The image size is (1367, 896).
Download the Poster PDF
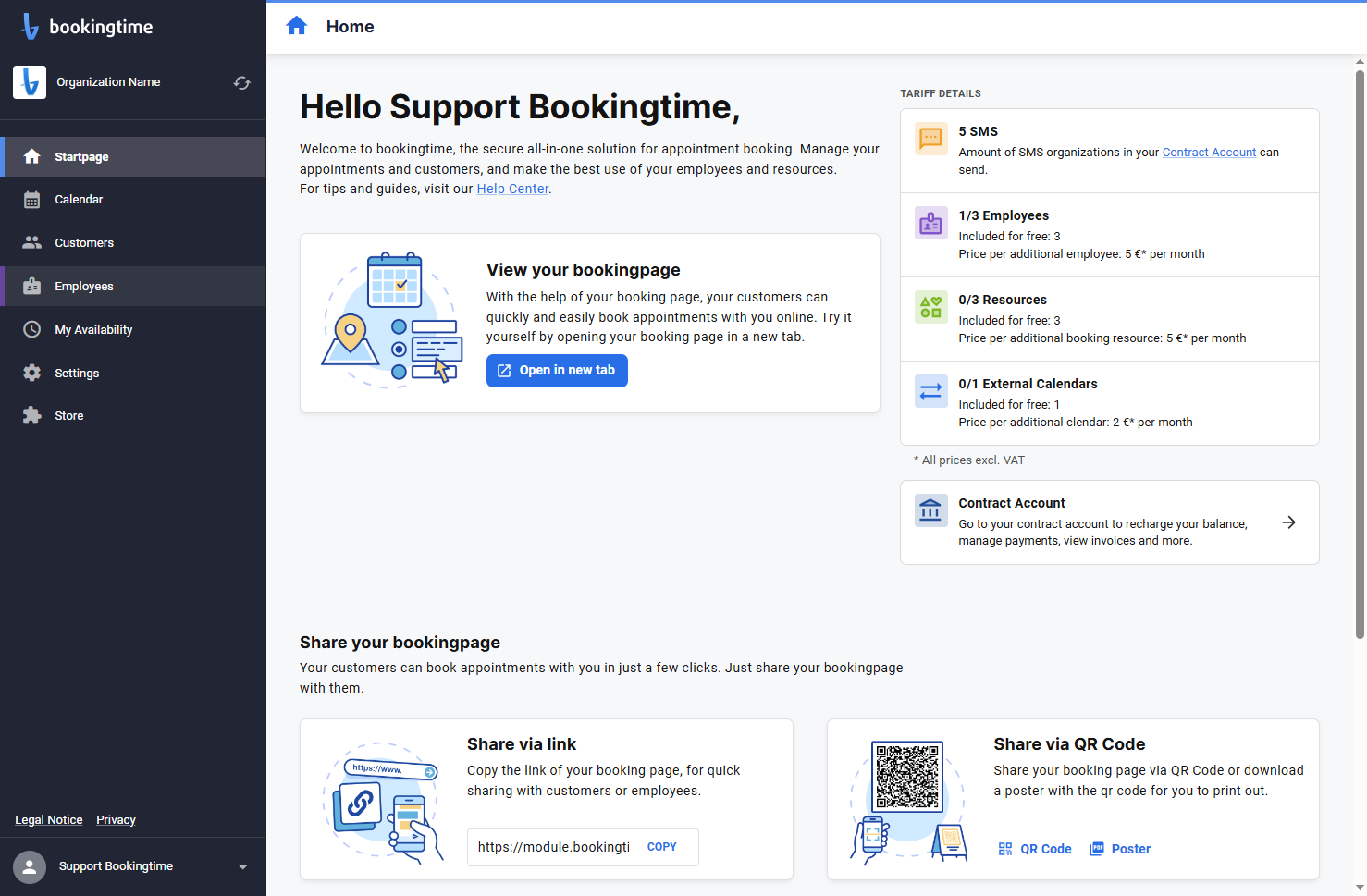point(1120,849)
